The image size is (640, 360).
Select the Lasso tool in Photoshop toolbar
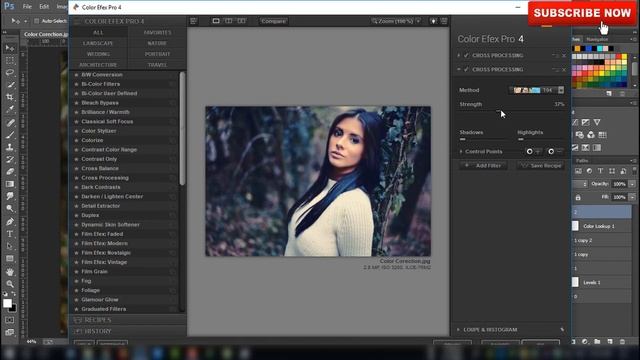pyautogui.click(x=10, y=73)
